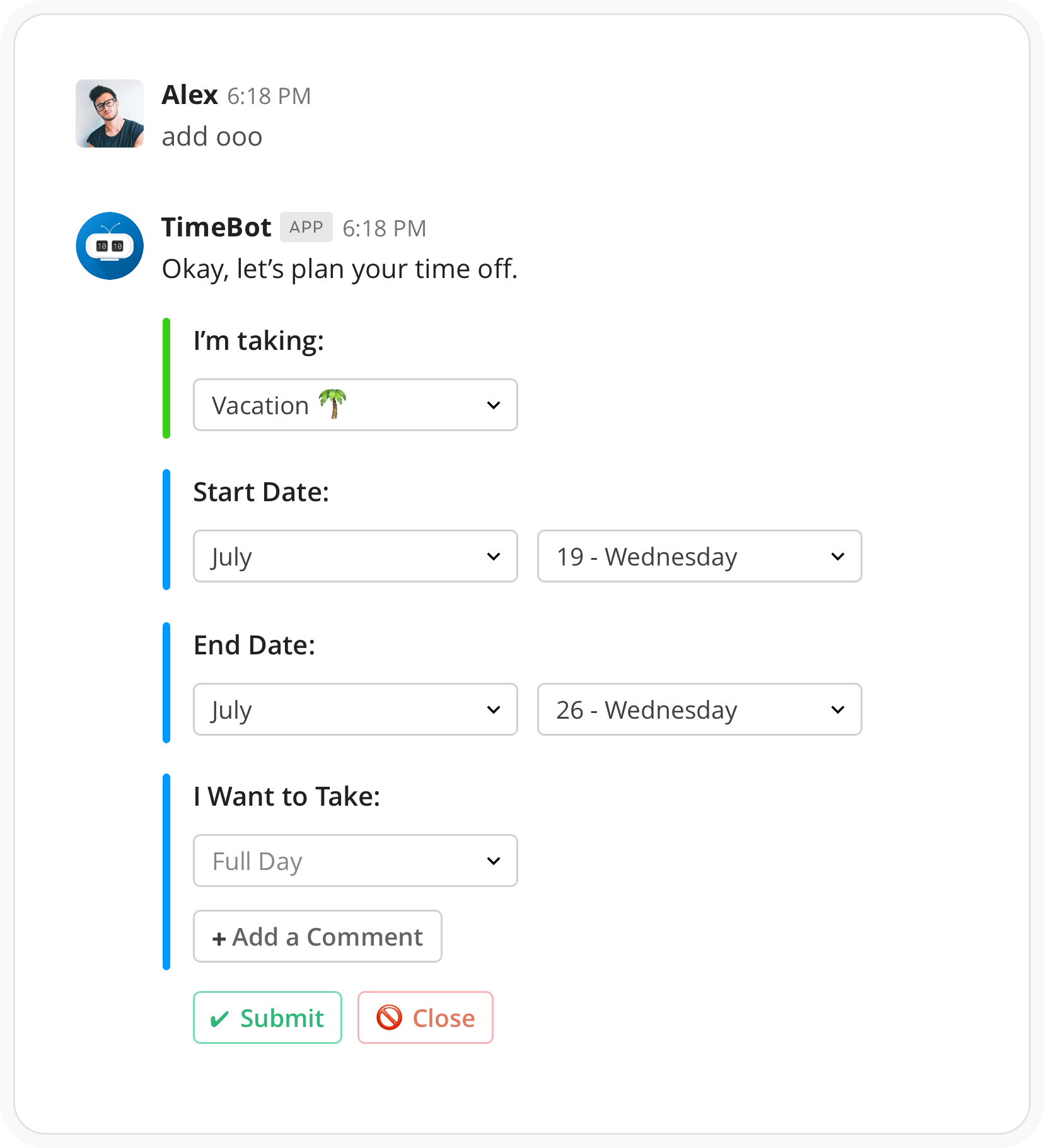Close the TimeBot planning form
Screen dimensions: 1044x1148
(425, 1017)
